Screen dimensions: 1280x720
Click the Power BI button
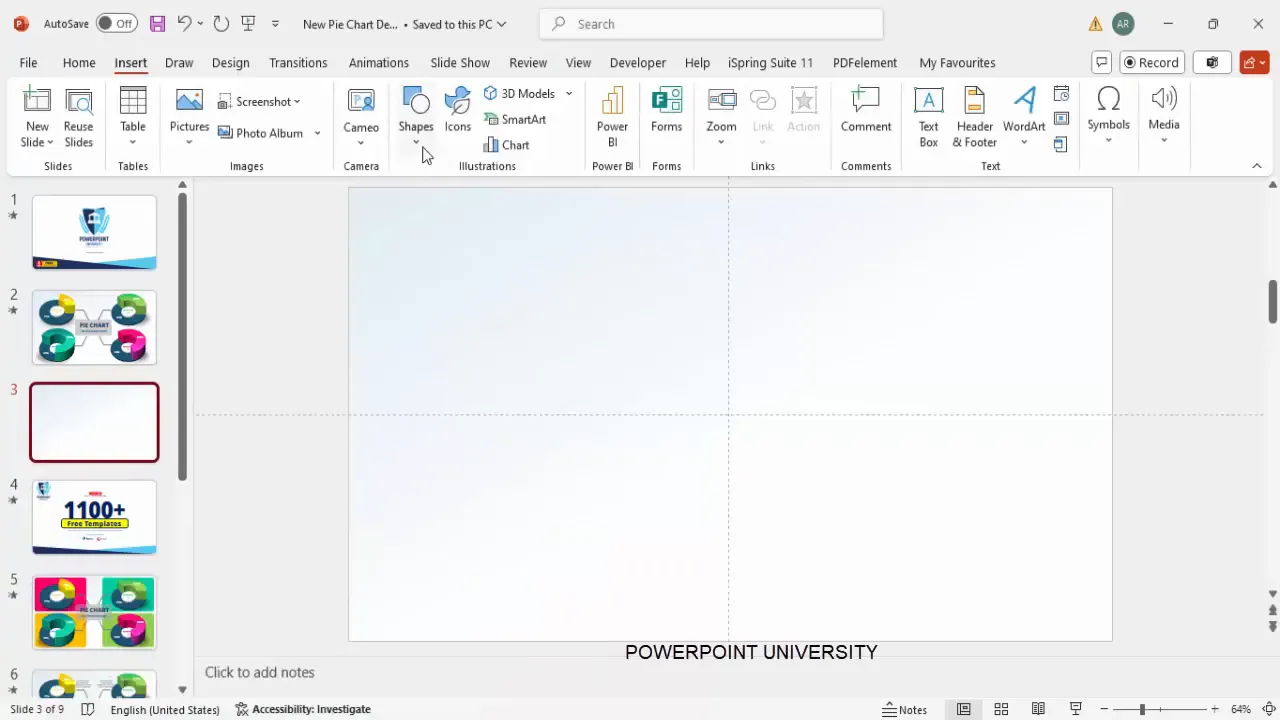[x=612, y=117]
